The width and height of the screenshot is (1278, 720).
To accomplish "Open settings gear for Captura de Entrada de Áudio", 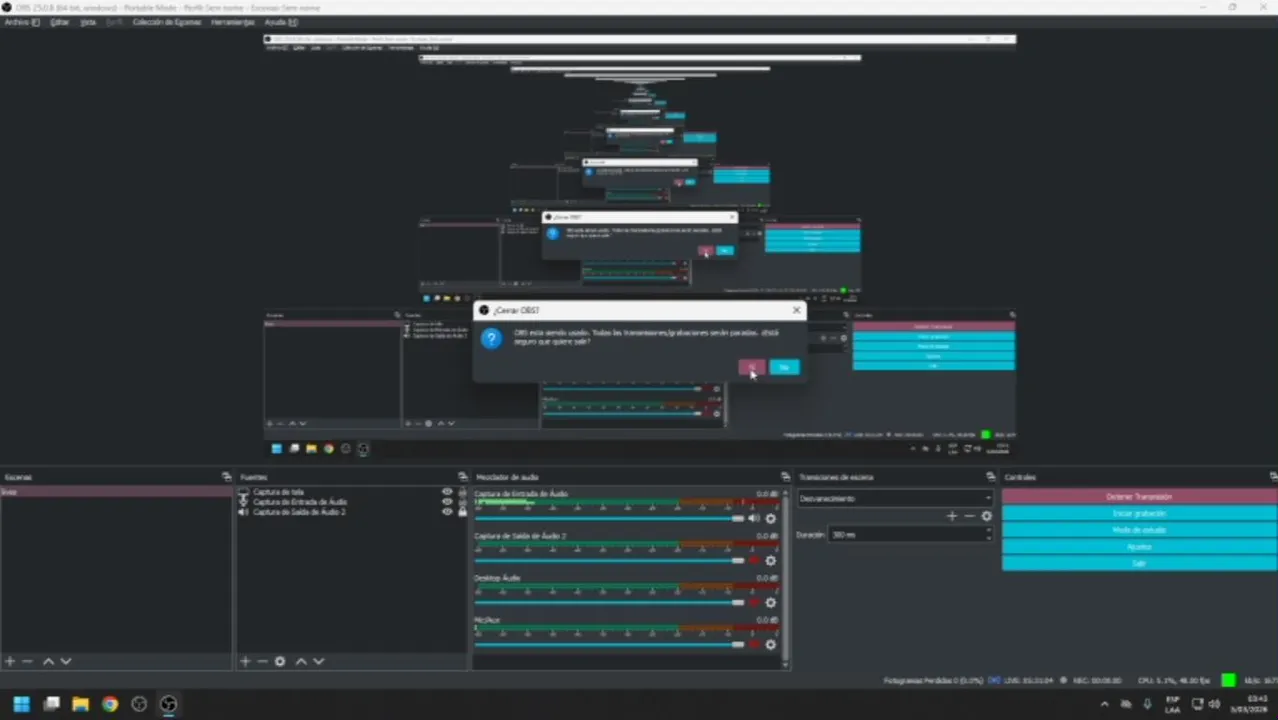I will tap(770, 518).
